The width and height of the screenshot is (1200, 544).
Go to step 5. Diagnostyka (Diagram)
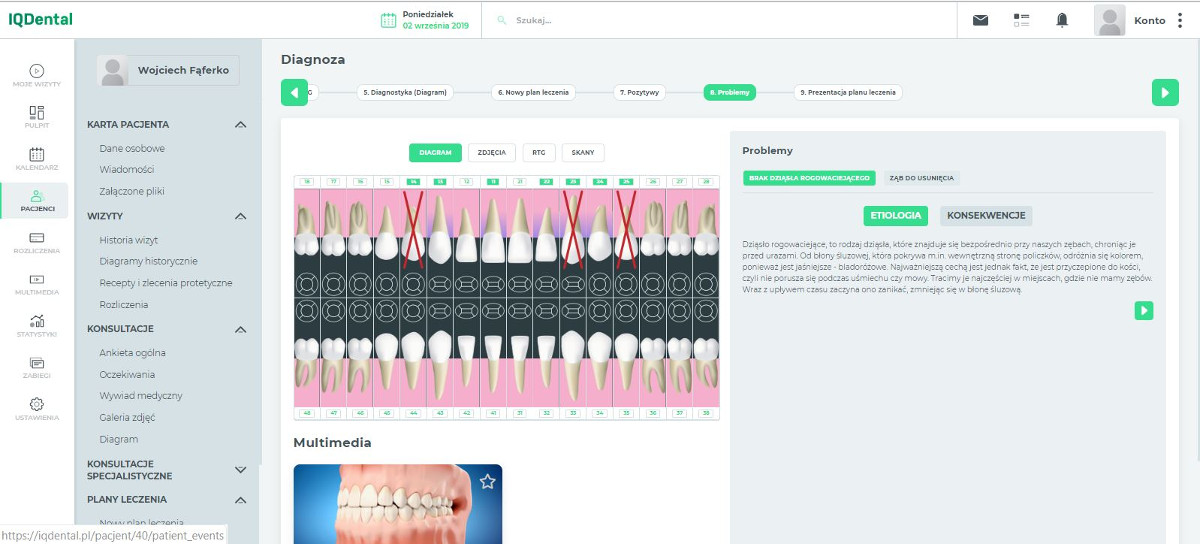(405, 92)
